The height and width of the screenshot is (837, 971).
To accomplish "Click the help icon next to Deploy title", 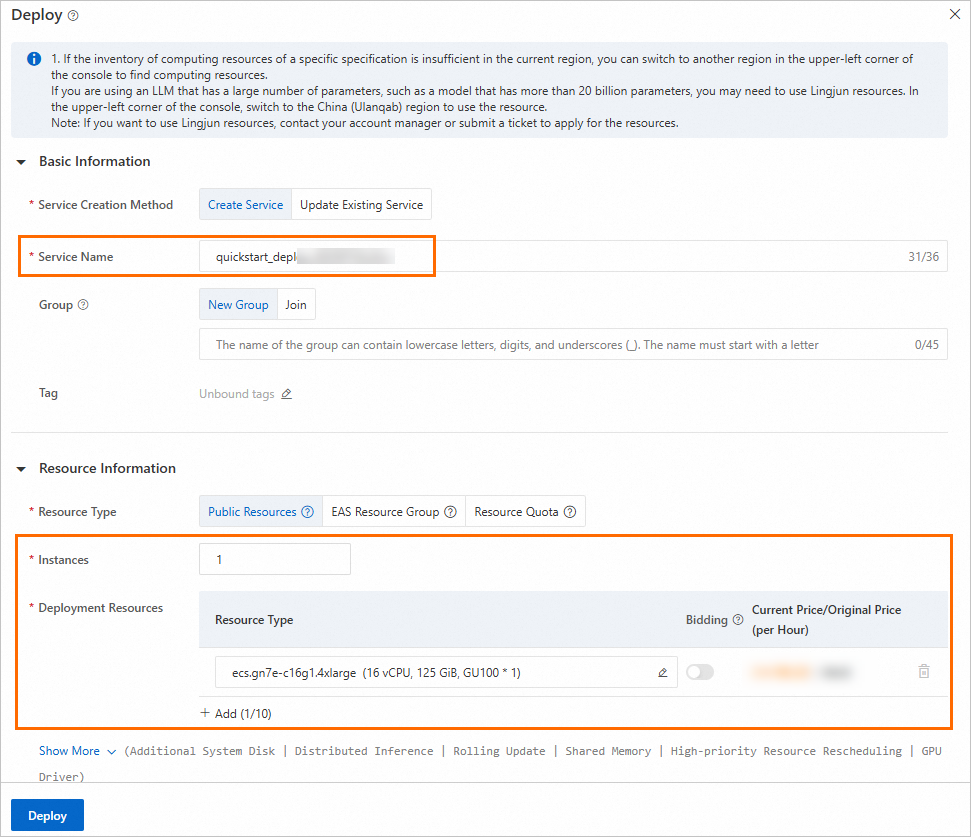I will [74, 16].
